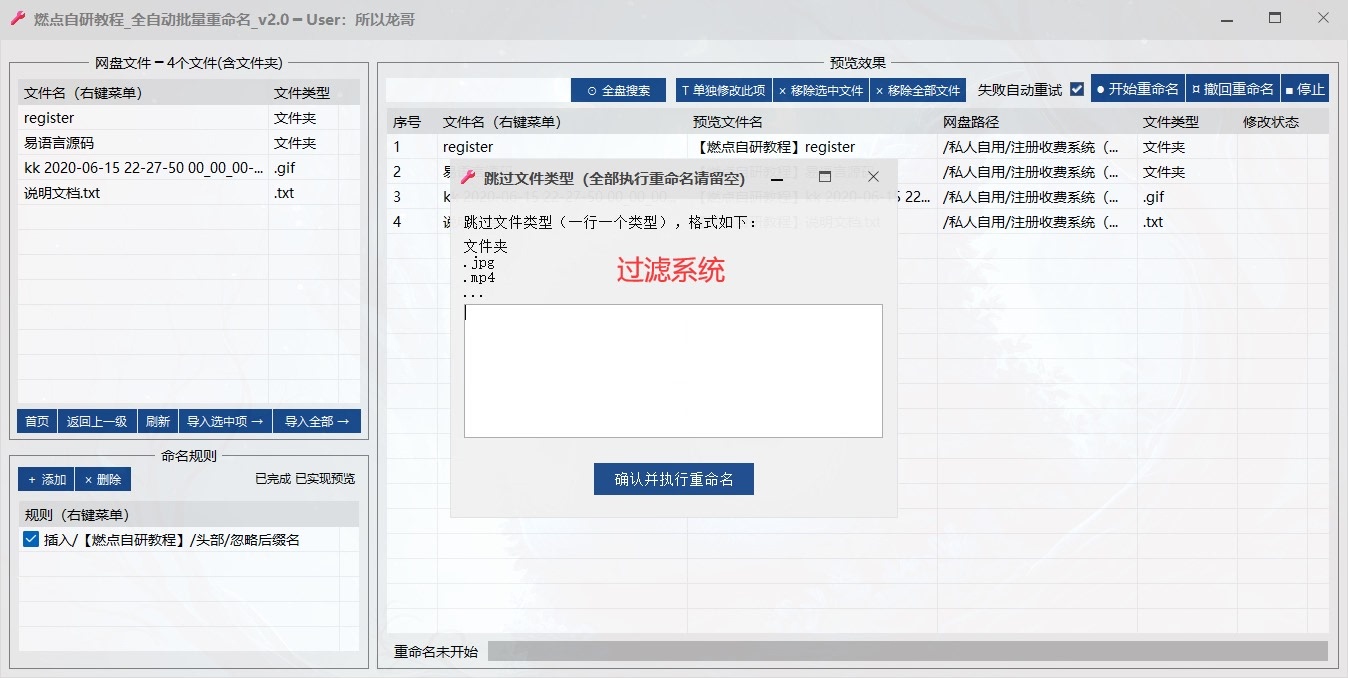This screenshot has height=678, width=1348.
Task: Uncheck the 插入/【燃点自研教程】 rule checkbox
Action: coord(31,540)
